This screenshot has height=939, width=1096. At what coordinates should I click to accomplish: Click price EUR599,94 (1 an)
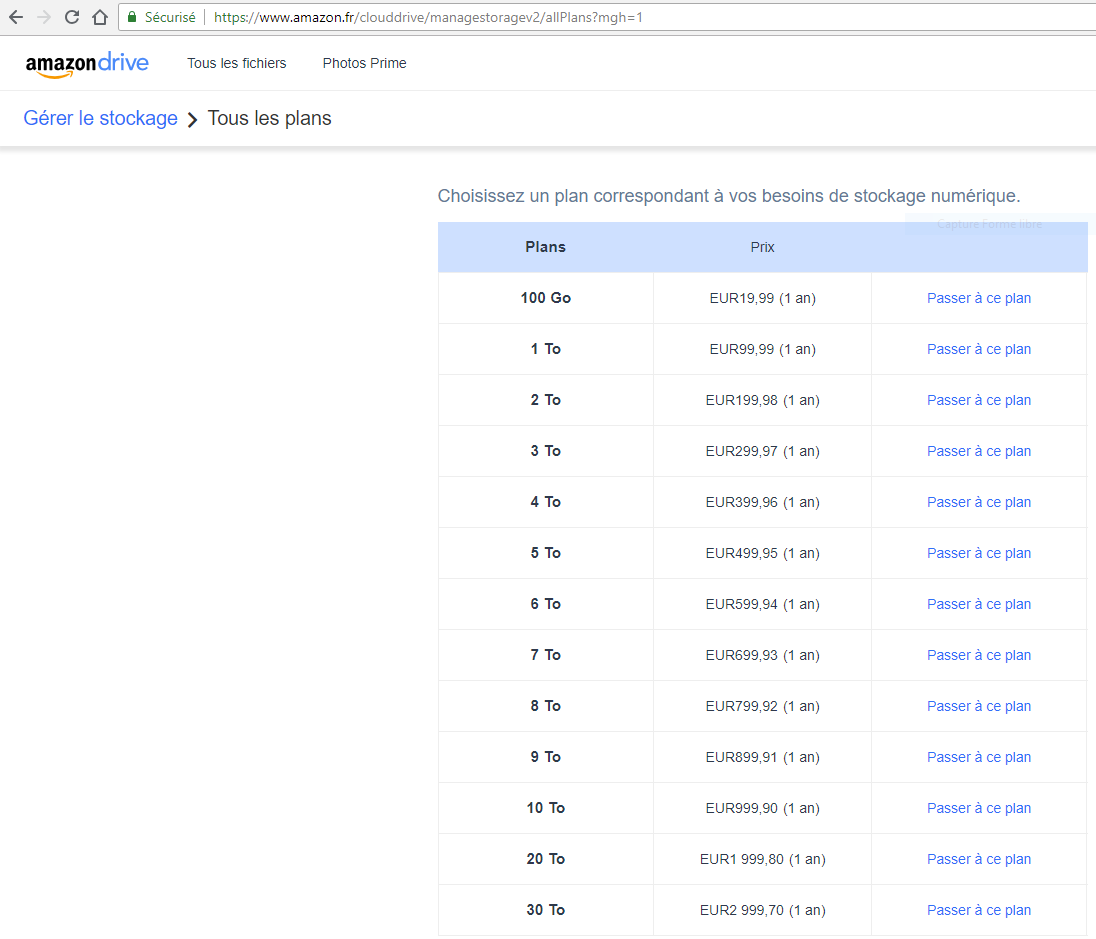[x=763, y=604]
